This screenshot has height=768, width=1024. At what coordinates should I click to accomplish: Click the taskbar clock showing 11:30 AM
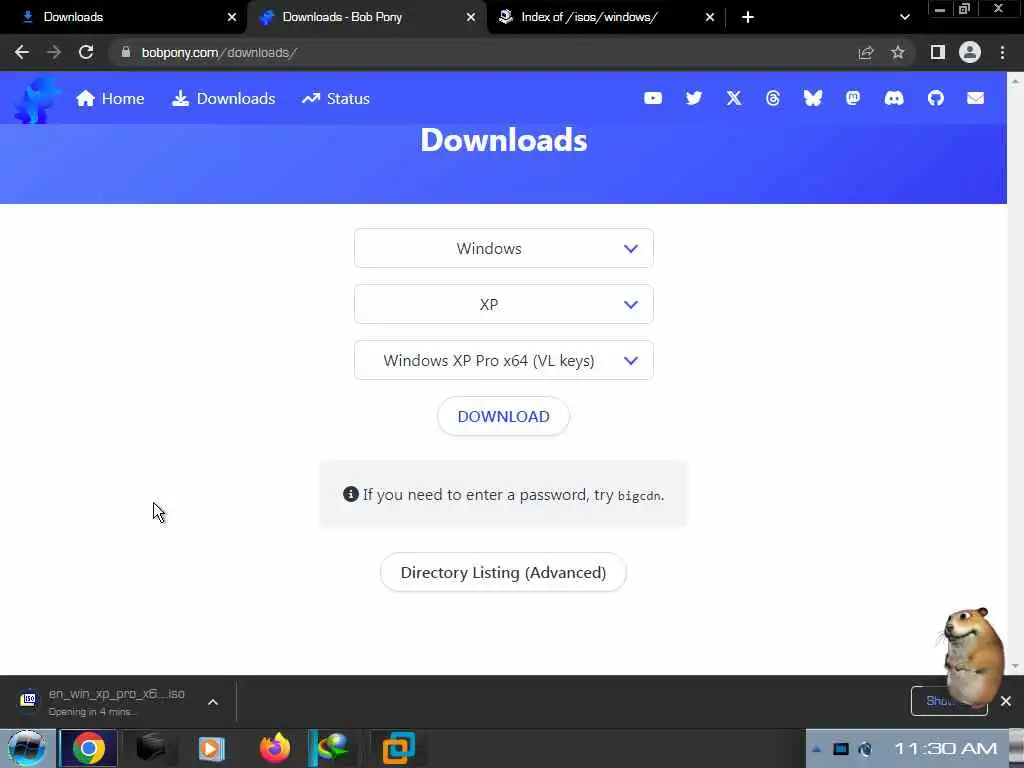point(945,748)
